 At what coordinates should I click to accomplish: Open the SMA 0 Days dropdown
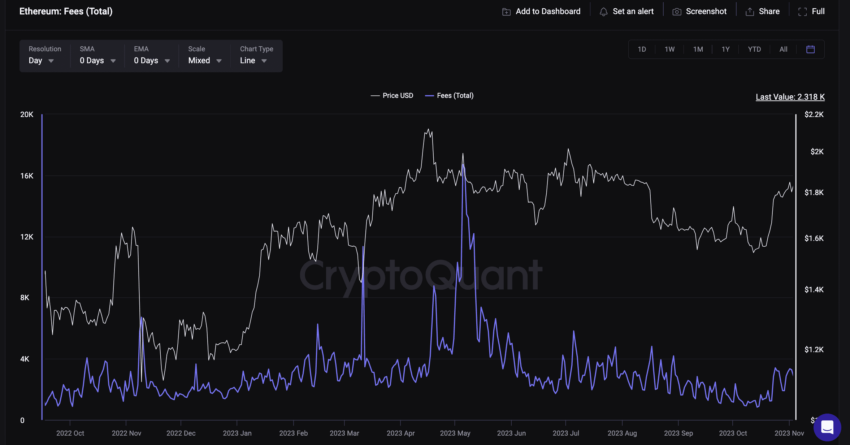(98, 60)
